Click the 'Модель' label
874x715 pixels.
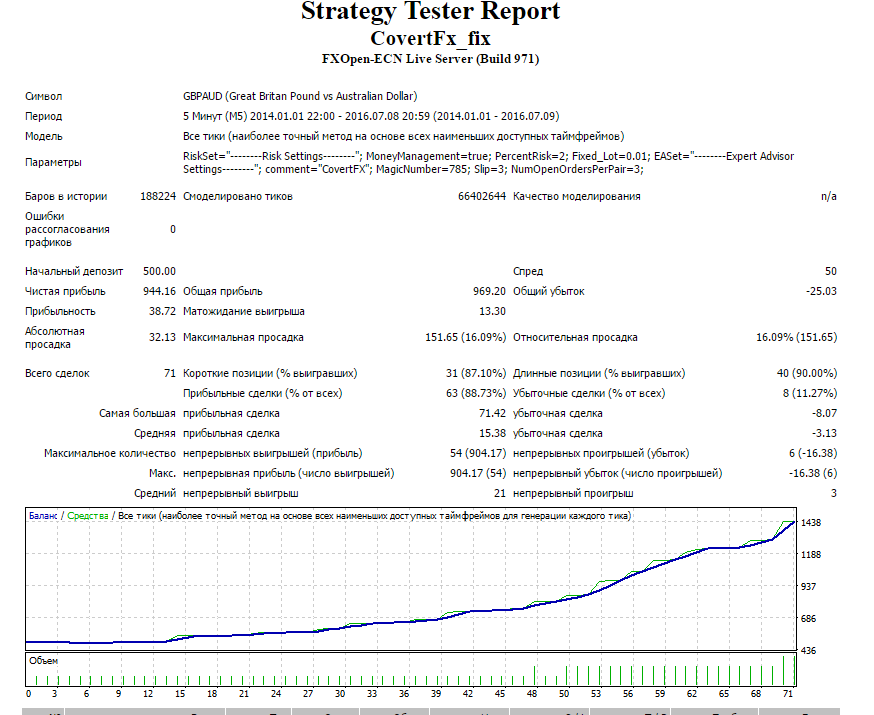(x=43, y=137)
